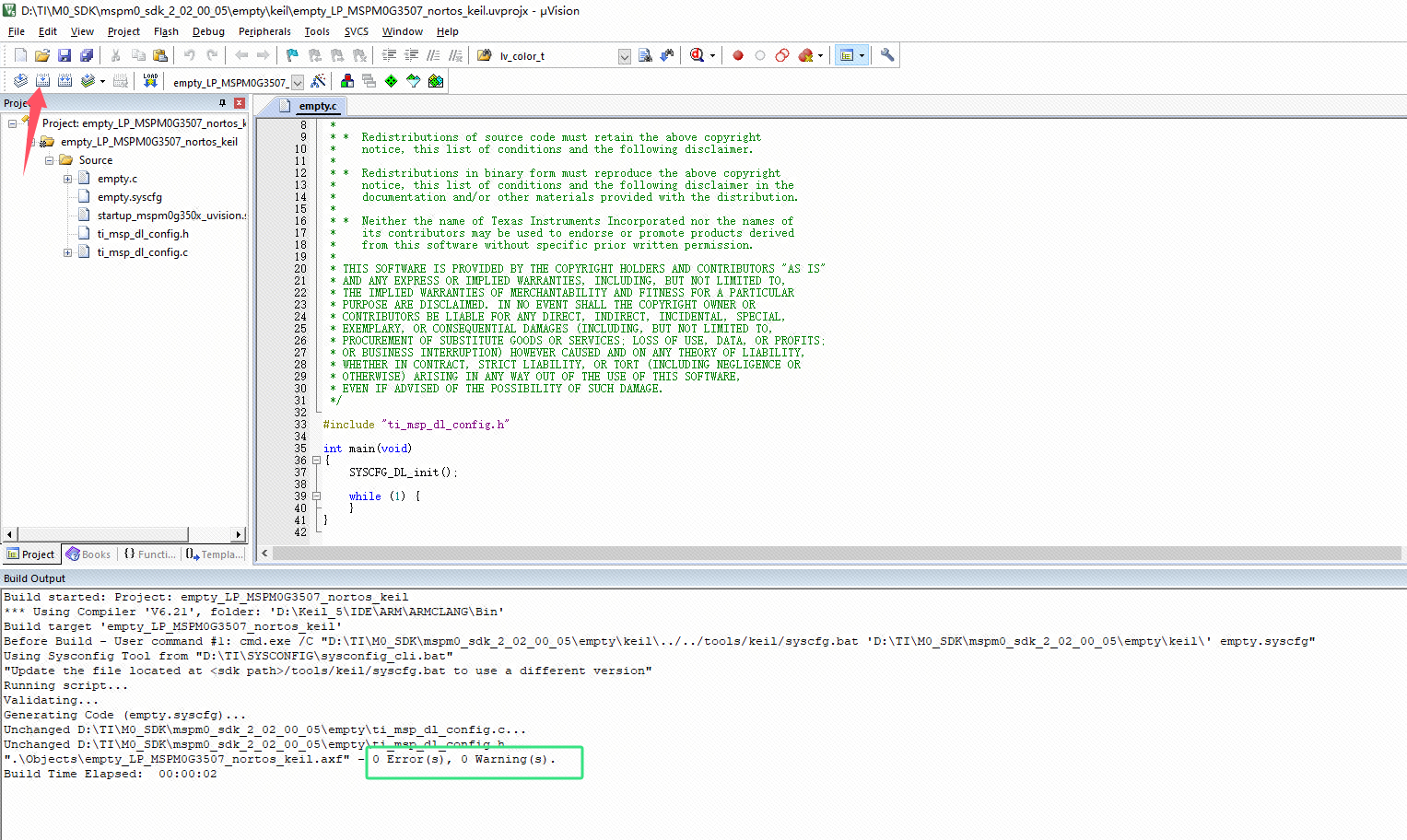Switch to the Books tab
The height and width of the screenshot is (840, 1407).
tap(88, 554)
